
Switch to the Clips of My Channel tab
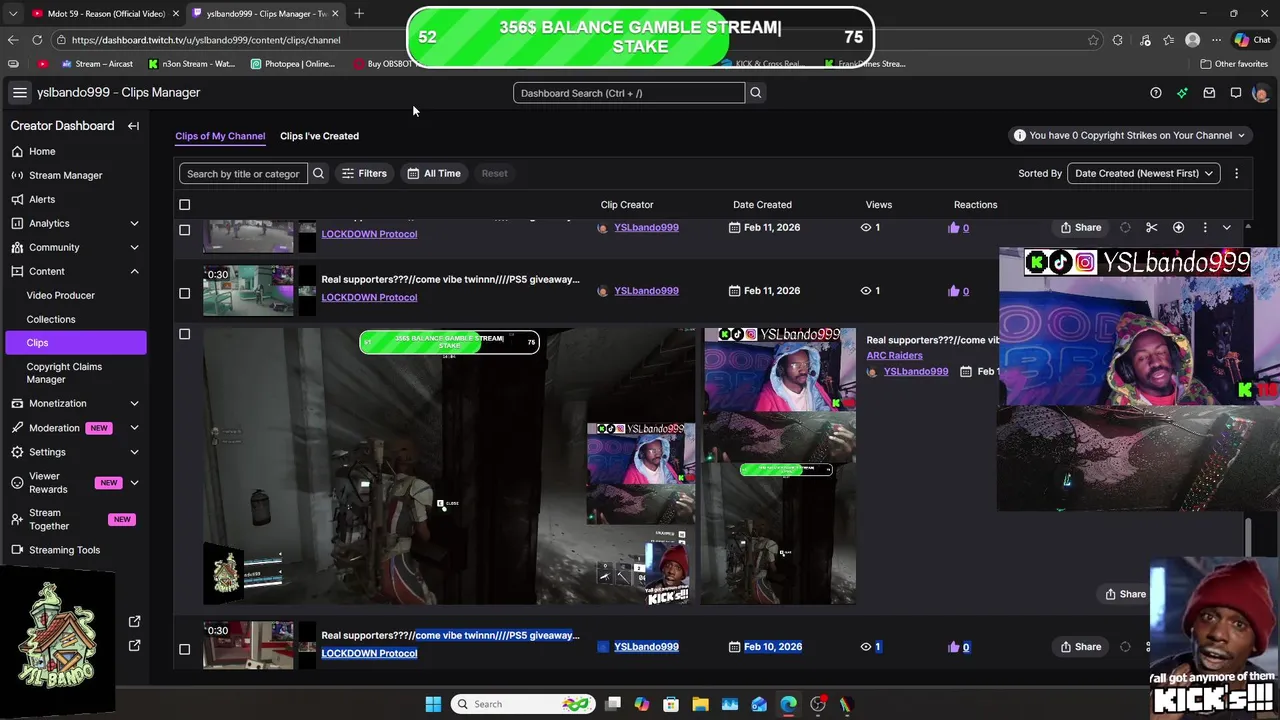220,136
